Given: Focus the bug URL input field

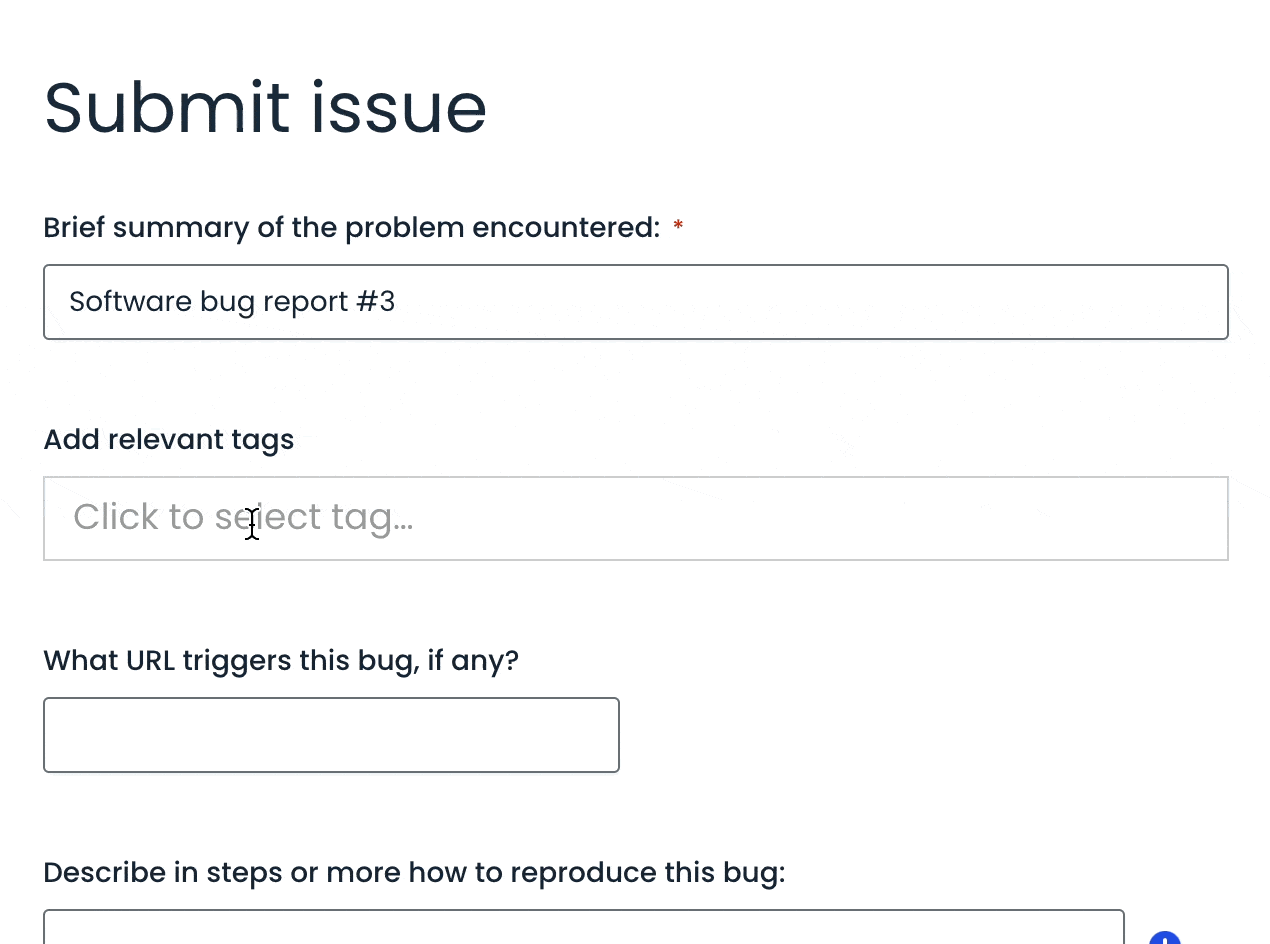Looking at the screenshot, I should (331, 735).
